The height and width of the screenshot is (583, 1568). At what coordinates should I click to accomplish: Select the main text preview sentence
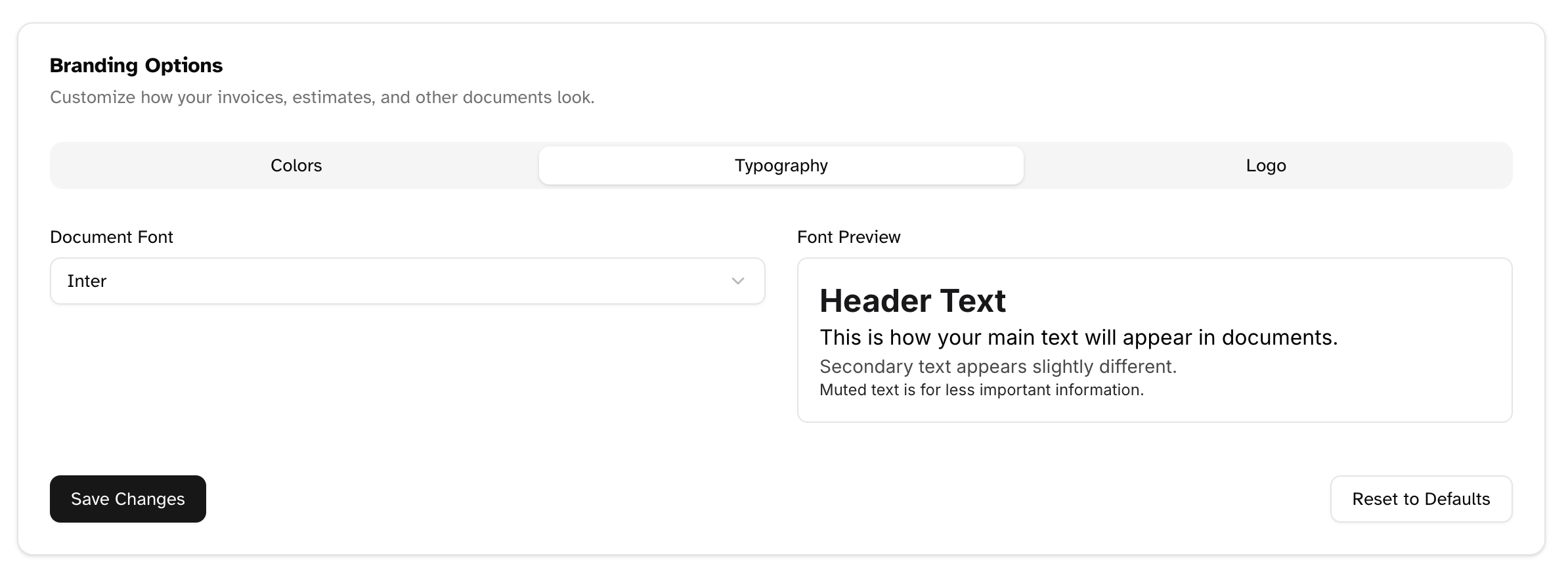pos(1080,337)
